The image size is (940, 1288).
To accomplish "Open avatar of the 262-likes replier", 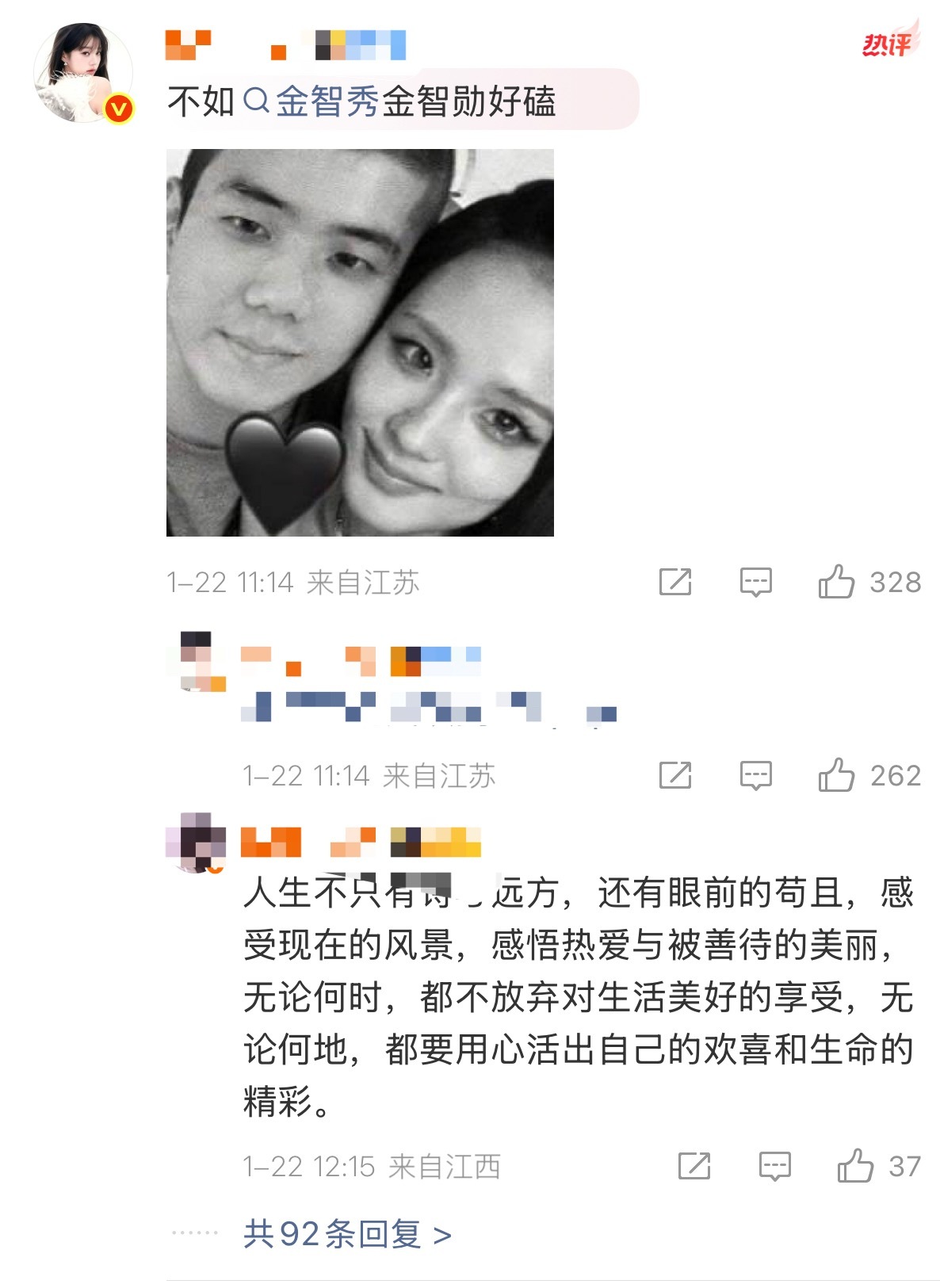I will pos(197,662).
